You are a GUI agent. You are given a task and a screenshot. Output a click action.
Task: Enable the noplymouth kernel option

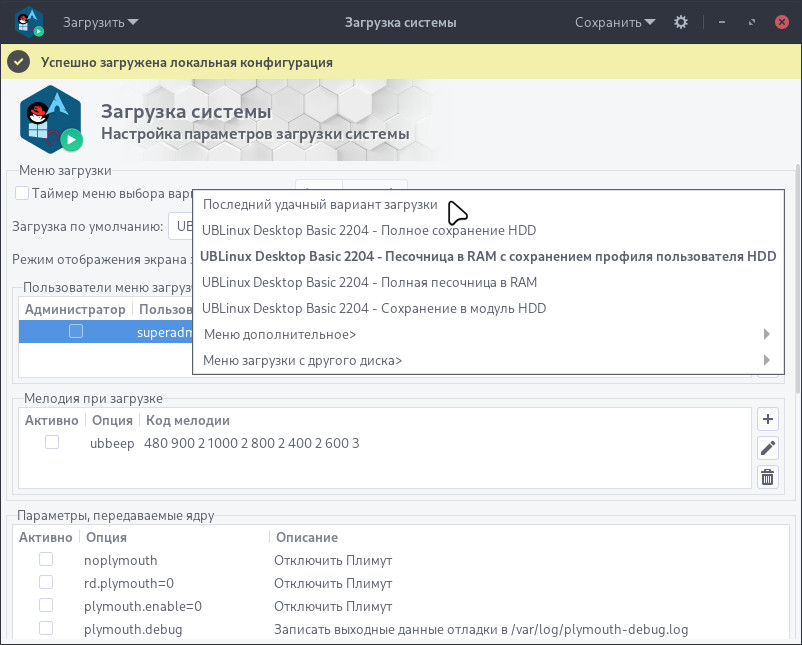pyautogui.click(x=46, y=559)
